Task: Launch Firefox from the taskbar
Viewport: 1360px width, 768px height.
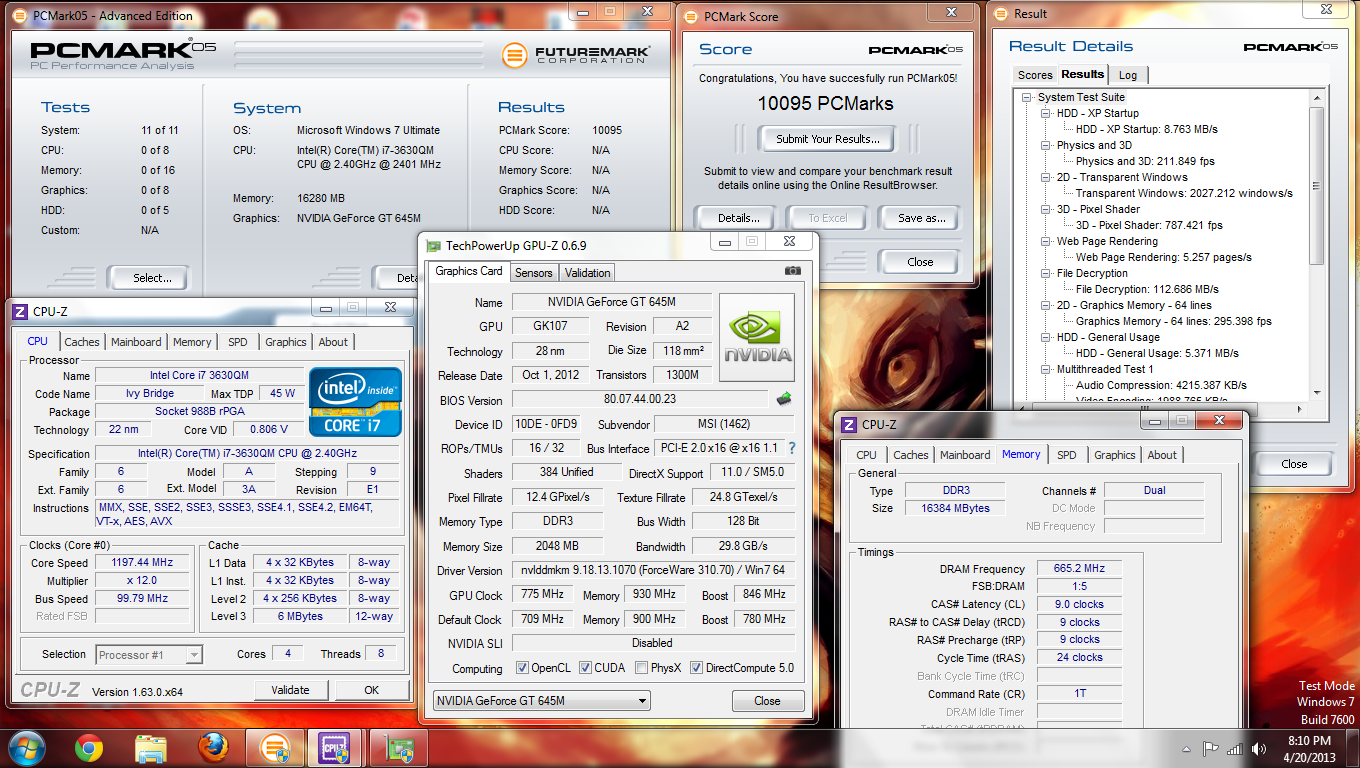Action: point(212,747)
